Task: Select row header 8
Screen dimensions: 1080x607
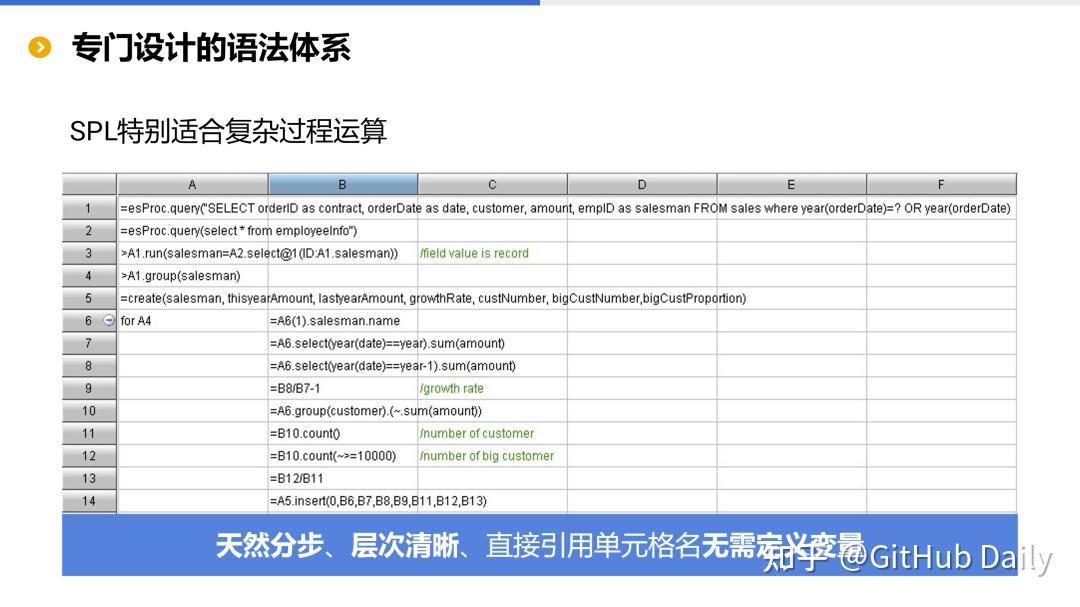Action: coord(89,366)
